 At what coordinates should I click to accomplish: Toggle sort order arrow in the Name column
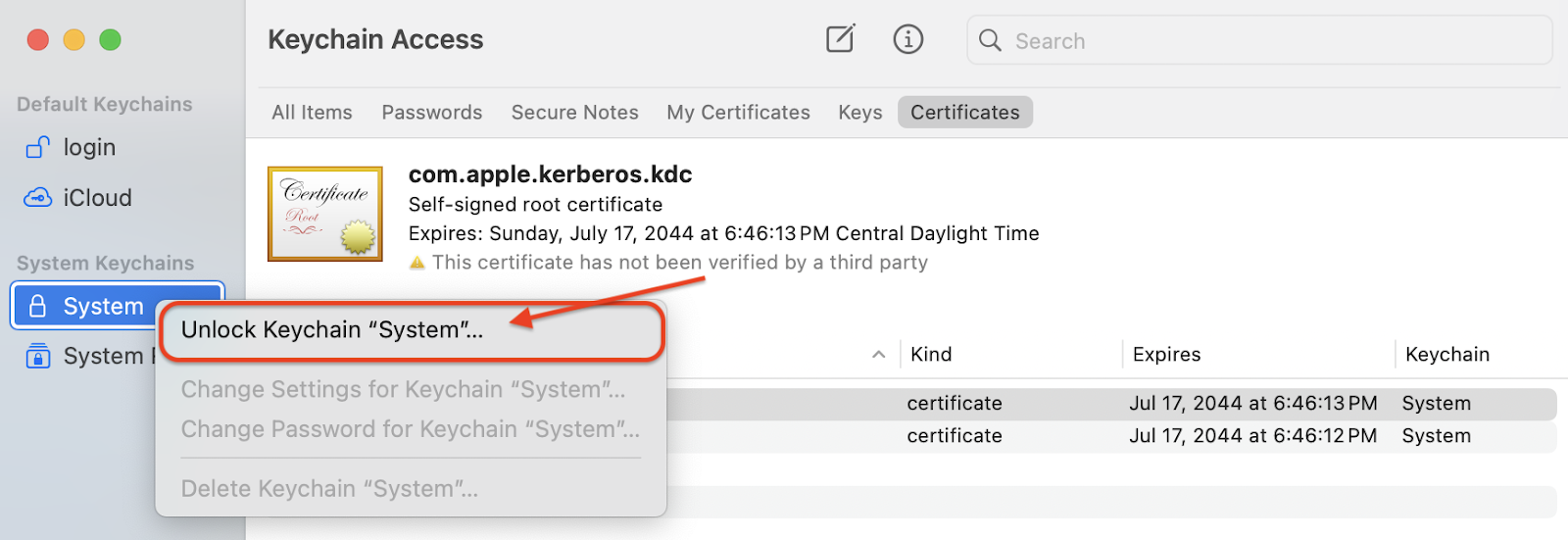879,355
